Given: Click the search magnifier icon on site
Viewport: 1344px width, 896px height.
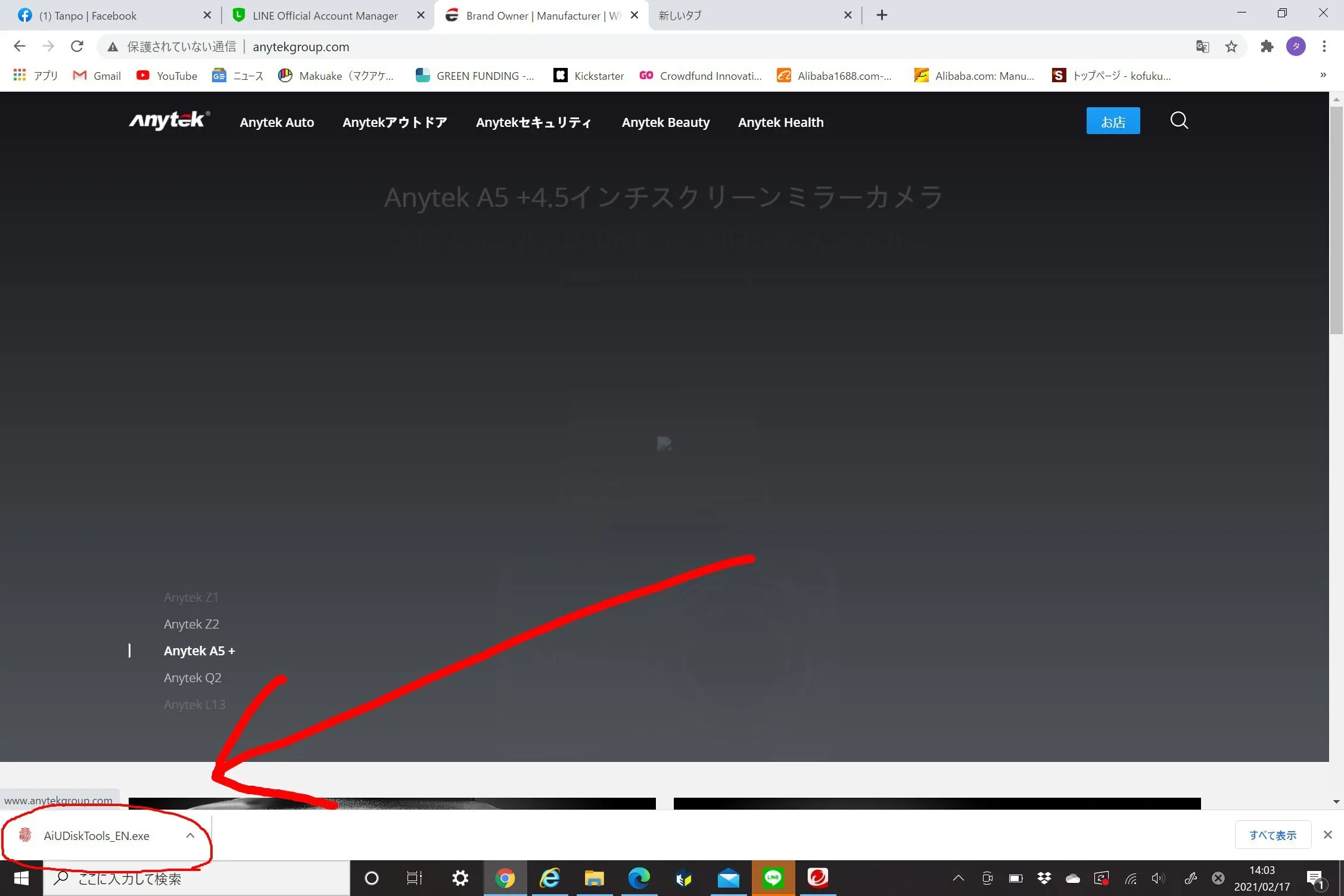Looking at the screenshot, I should pos(1179,121).
